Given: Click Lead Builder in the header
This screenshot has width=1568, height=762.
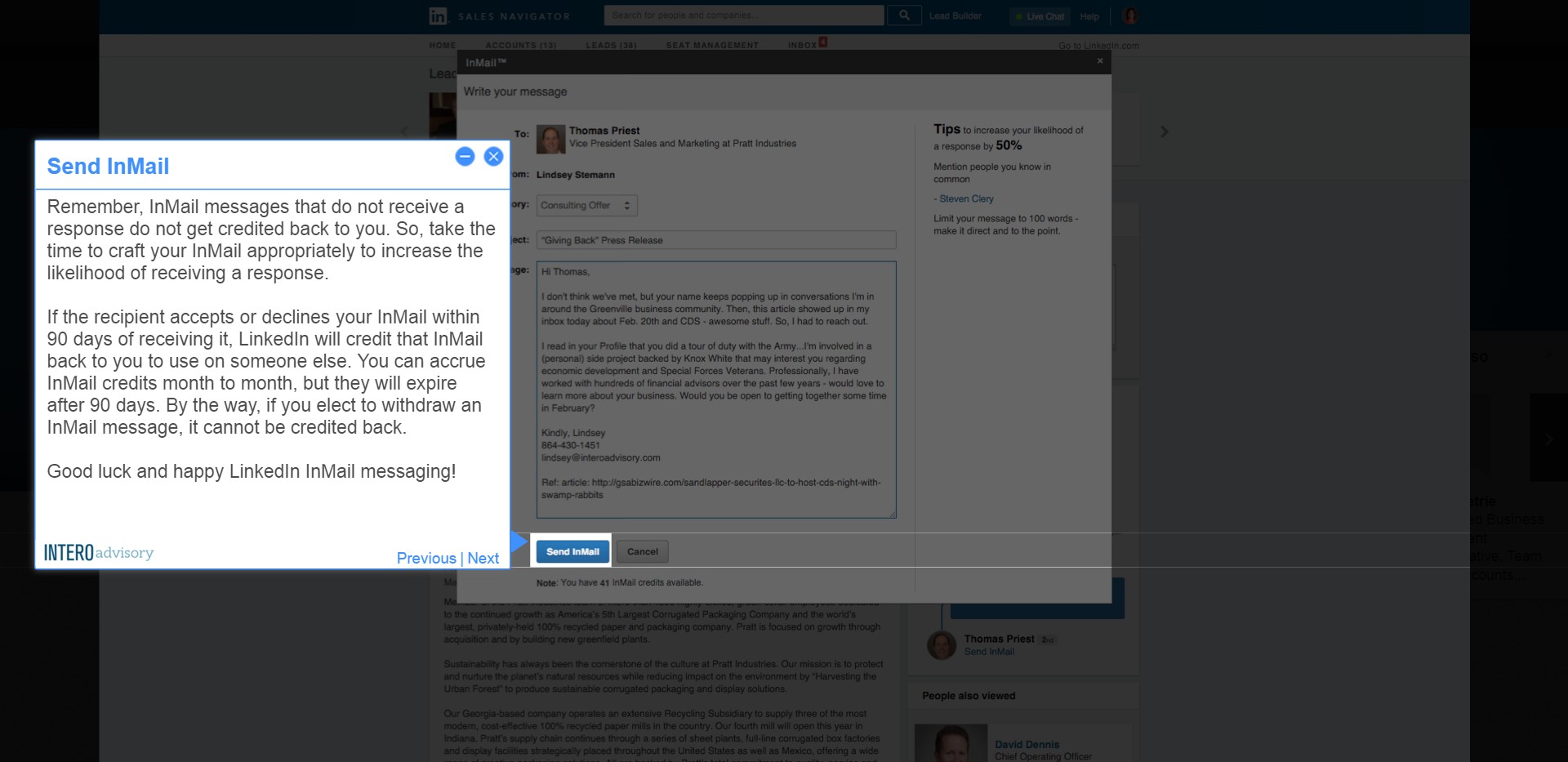Looking at the screenshot, I should (x=955, y=16).
